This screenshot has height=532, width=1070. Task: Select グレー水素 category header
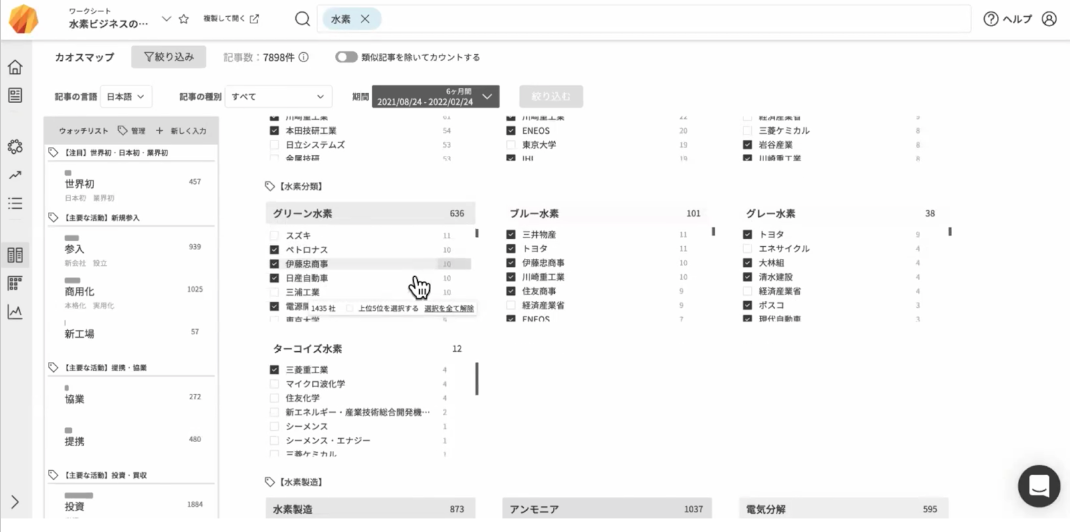(843, 213)
